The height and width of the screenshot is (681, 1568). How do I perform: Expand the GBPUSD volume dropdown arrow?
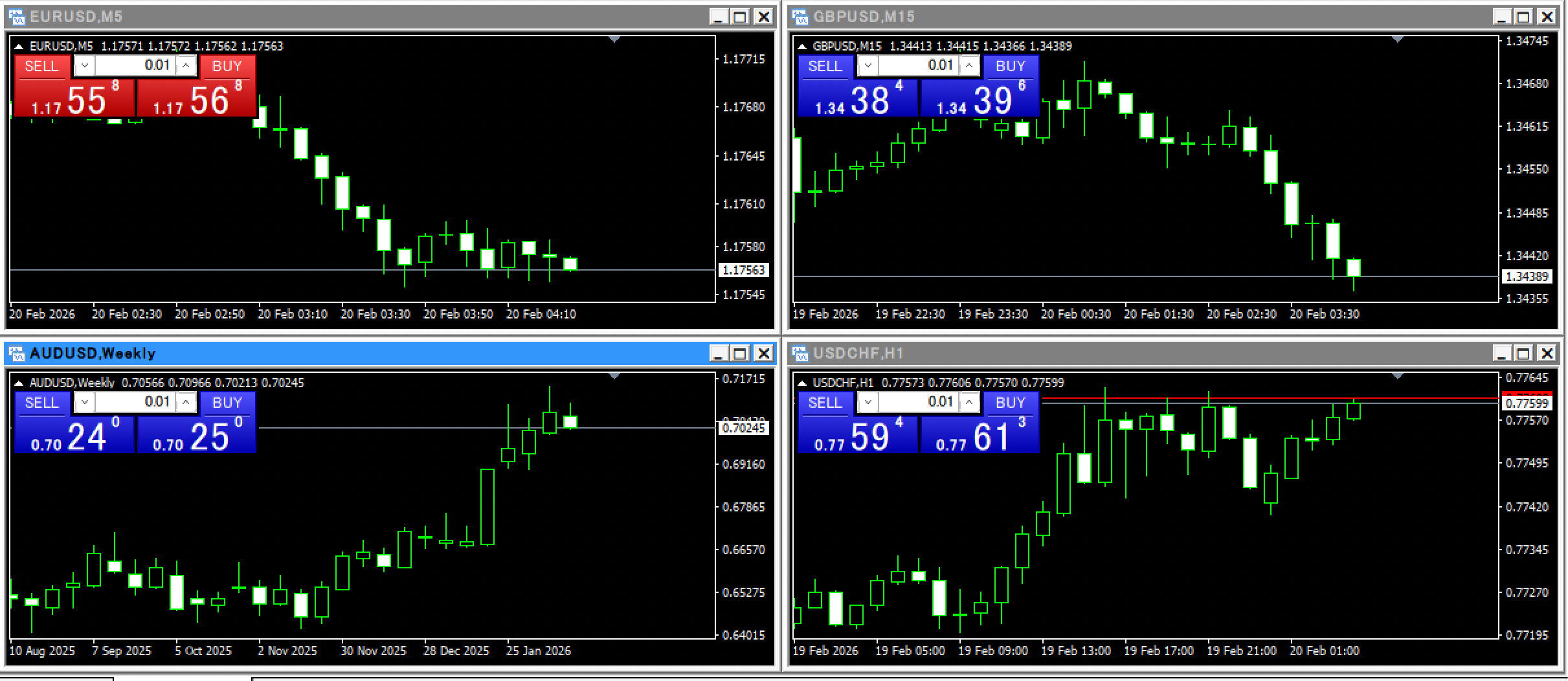tap(868, 65)
